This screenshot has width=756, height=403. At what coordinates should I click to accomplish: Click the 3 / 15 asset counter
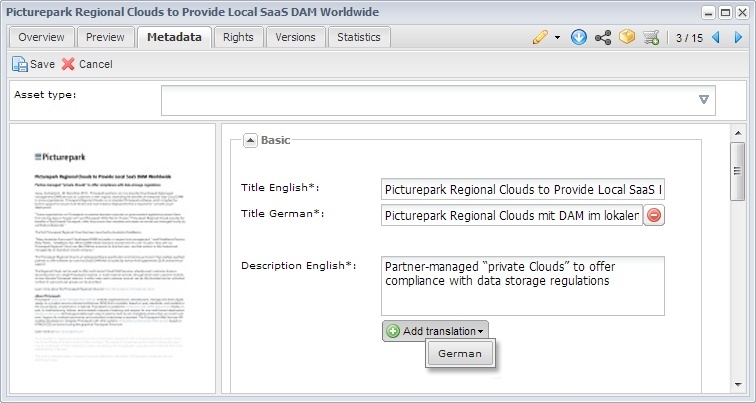(x=689, y=38)
